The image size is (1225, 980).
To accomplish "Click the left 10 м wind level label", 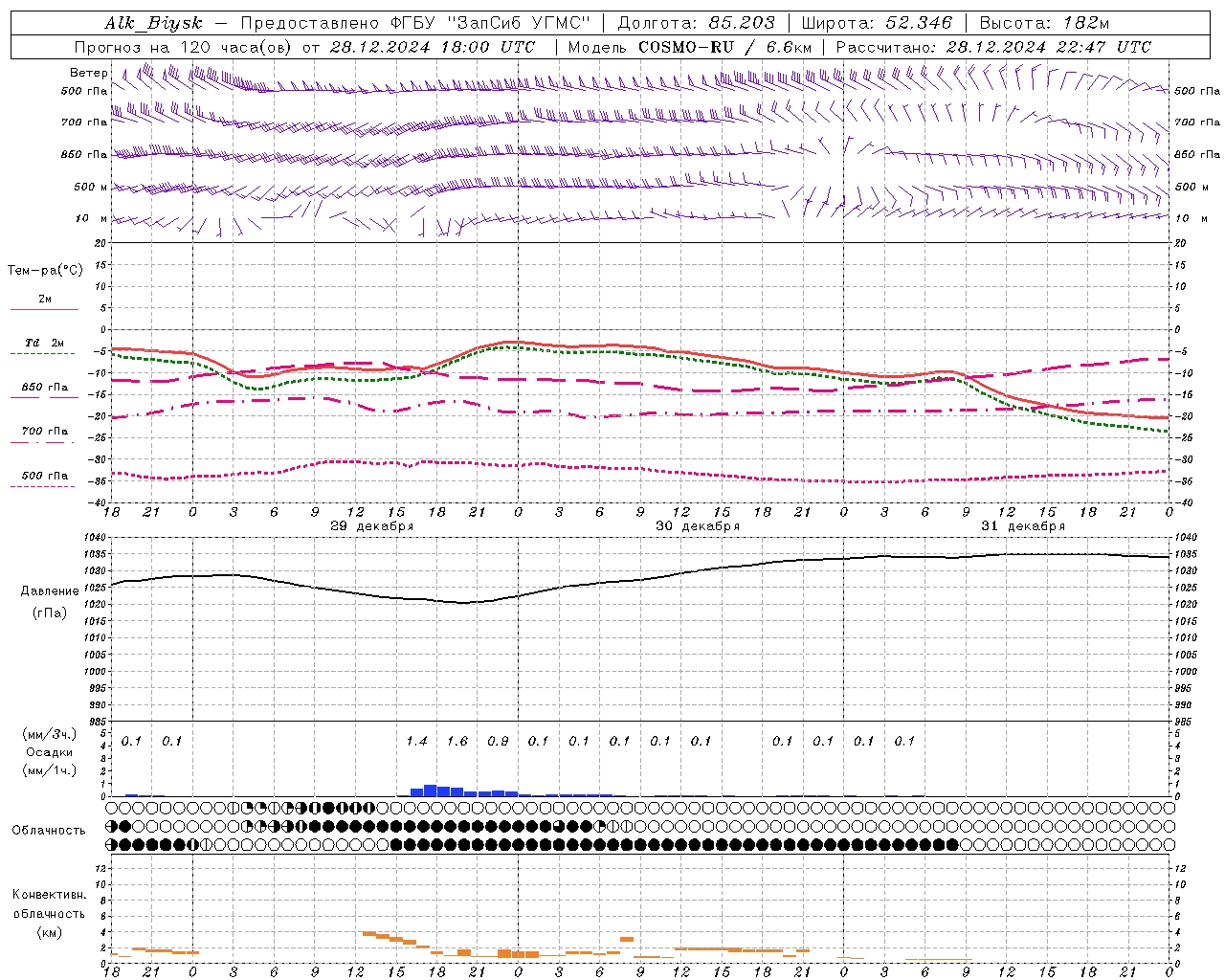I will click(92, 218).
